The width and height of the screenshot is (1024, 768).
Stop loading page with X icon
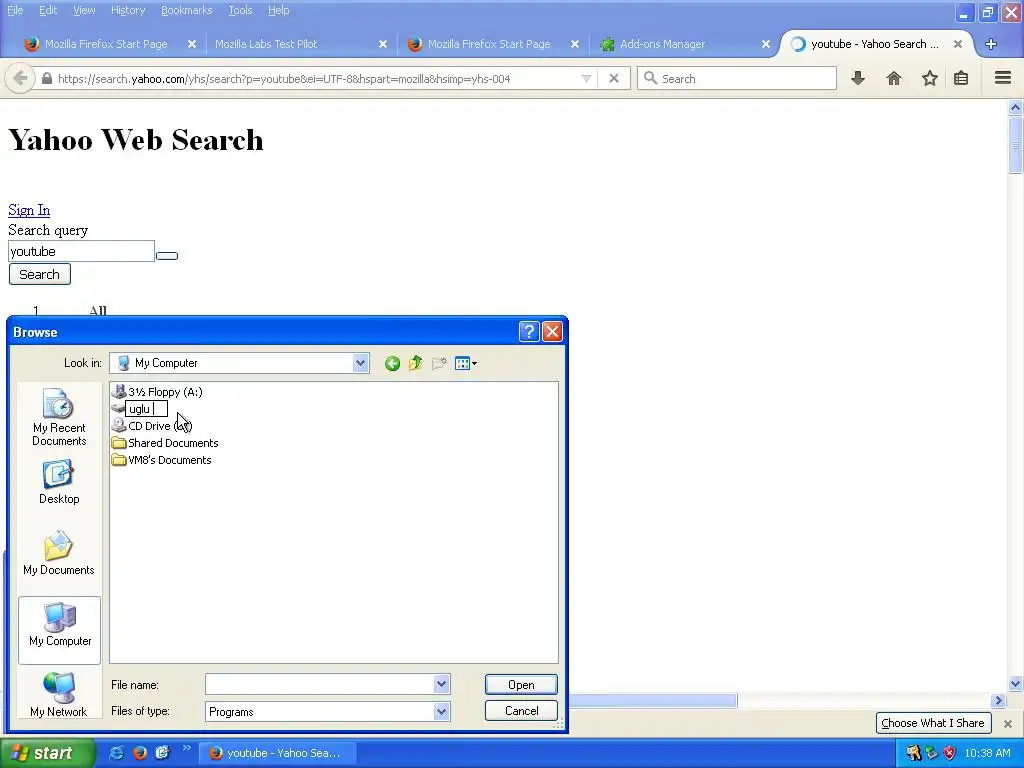[614, 78]
